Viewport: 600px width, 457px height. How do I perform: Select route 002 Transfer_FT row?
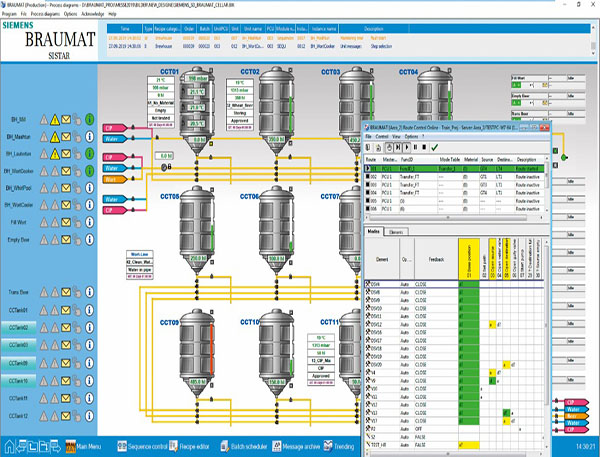(x=454, y=177)
